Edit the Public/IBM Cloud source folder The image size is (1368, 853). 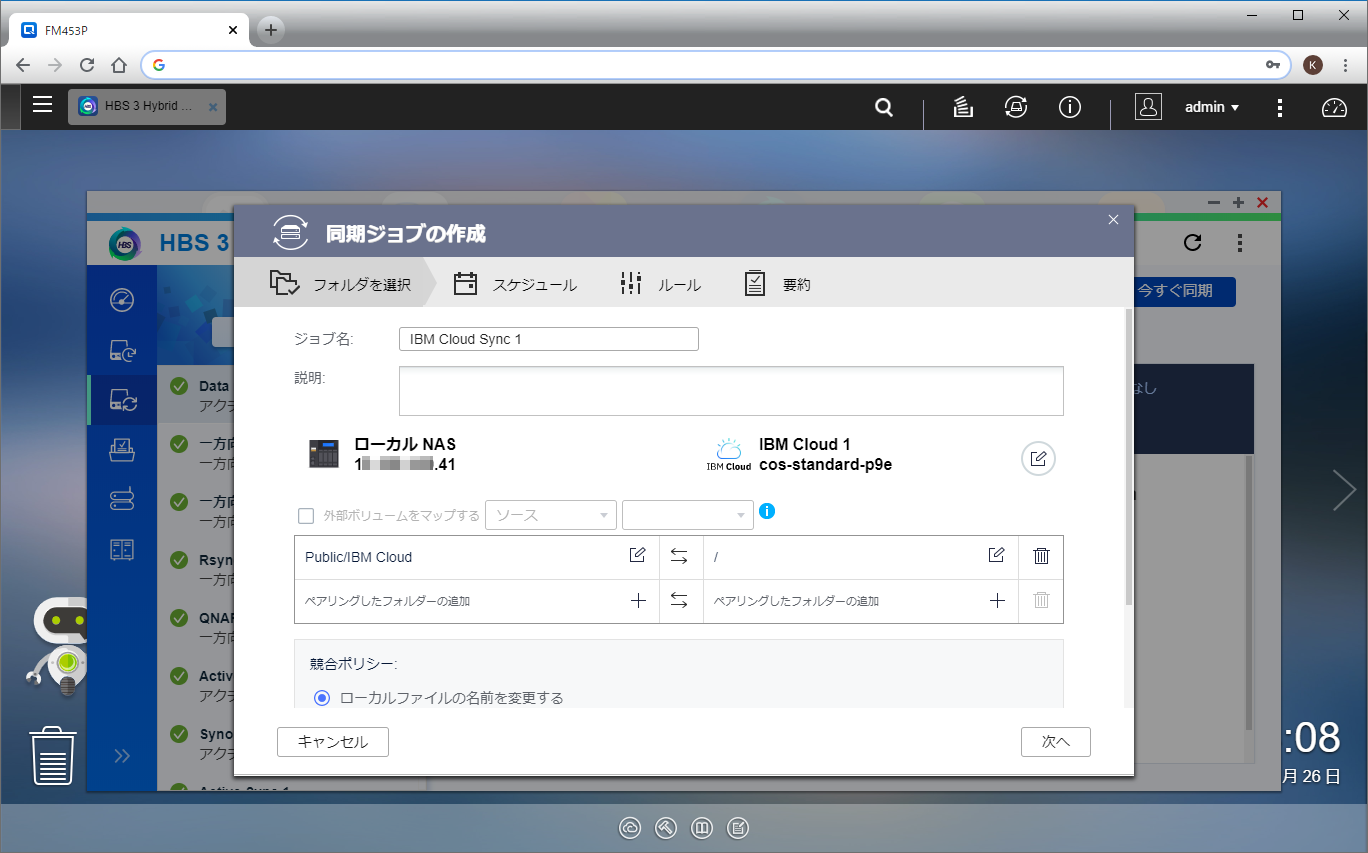(x=637, y=556)
